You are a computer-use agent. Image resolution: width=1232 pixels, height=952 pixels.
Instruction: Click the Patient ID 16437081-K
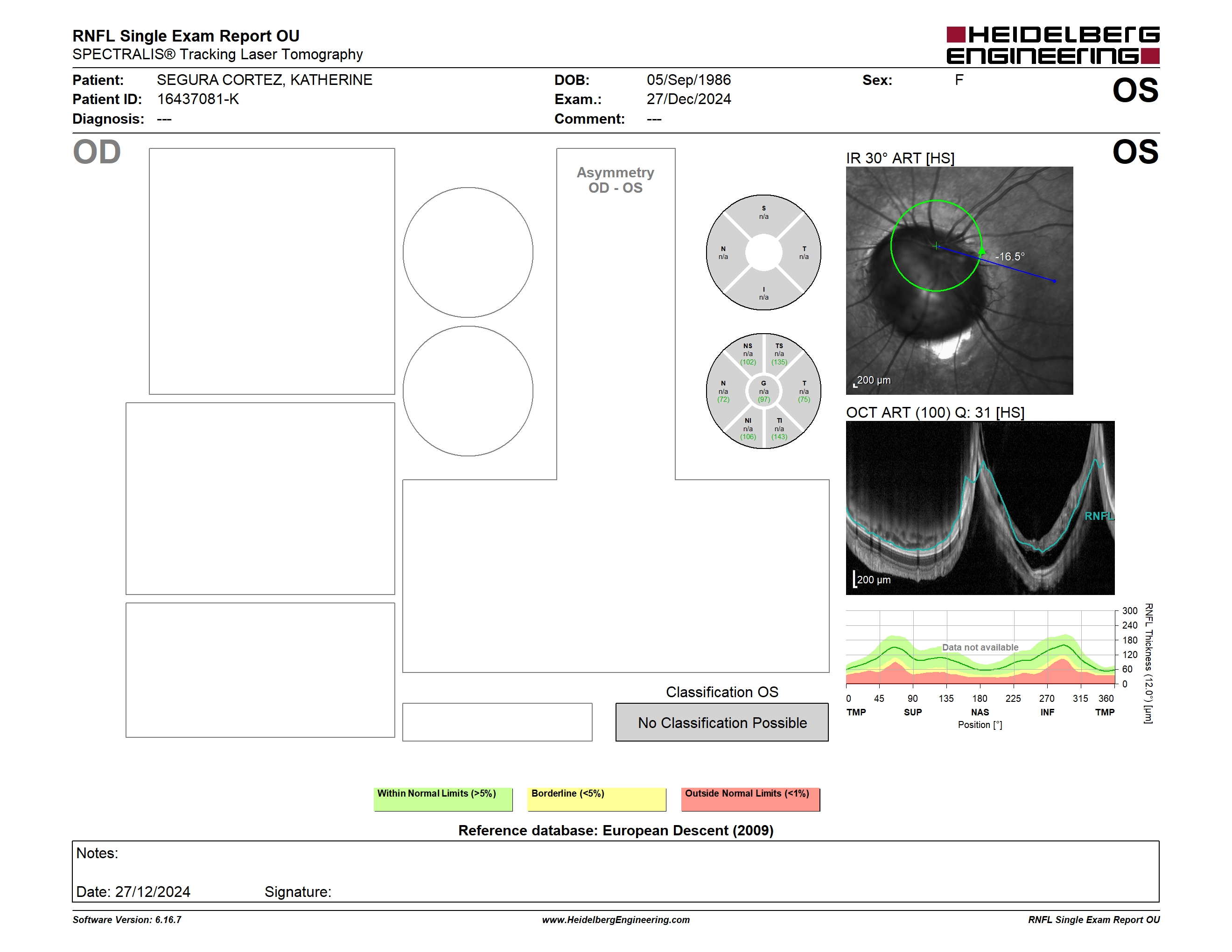pyautogui.click(x=198, y=99)
